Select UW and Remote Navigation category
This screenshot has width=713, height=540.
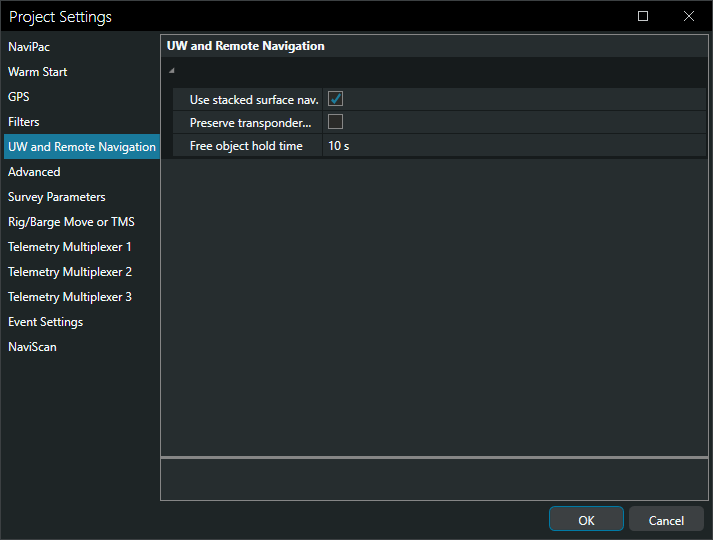[x=82, y=147]
